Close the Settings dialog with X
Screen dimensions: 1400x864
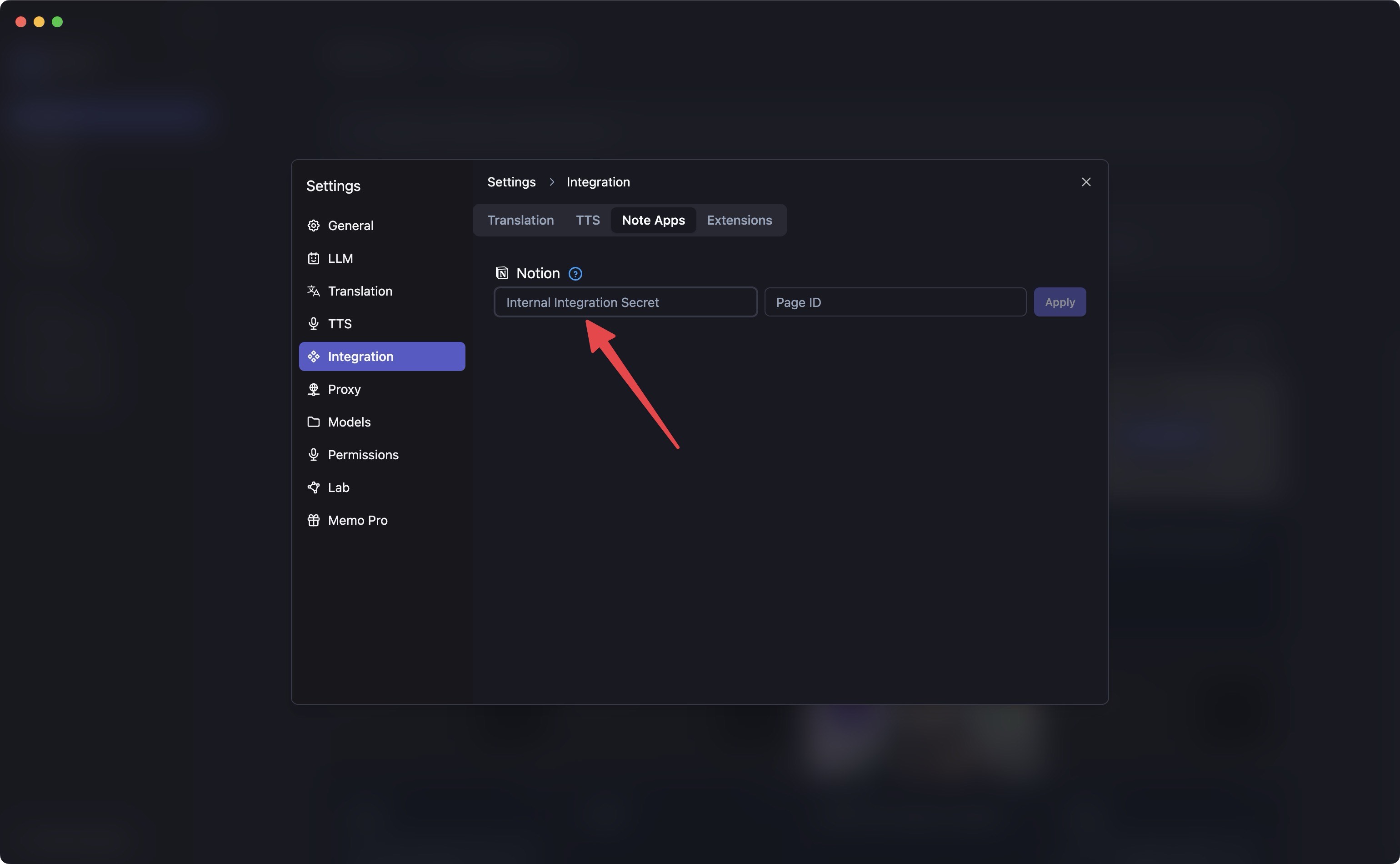click(1086, 182)
